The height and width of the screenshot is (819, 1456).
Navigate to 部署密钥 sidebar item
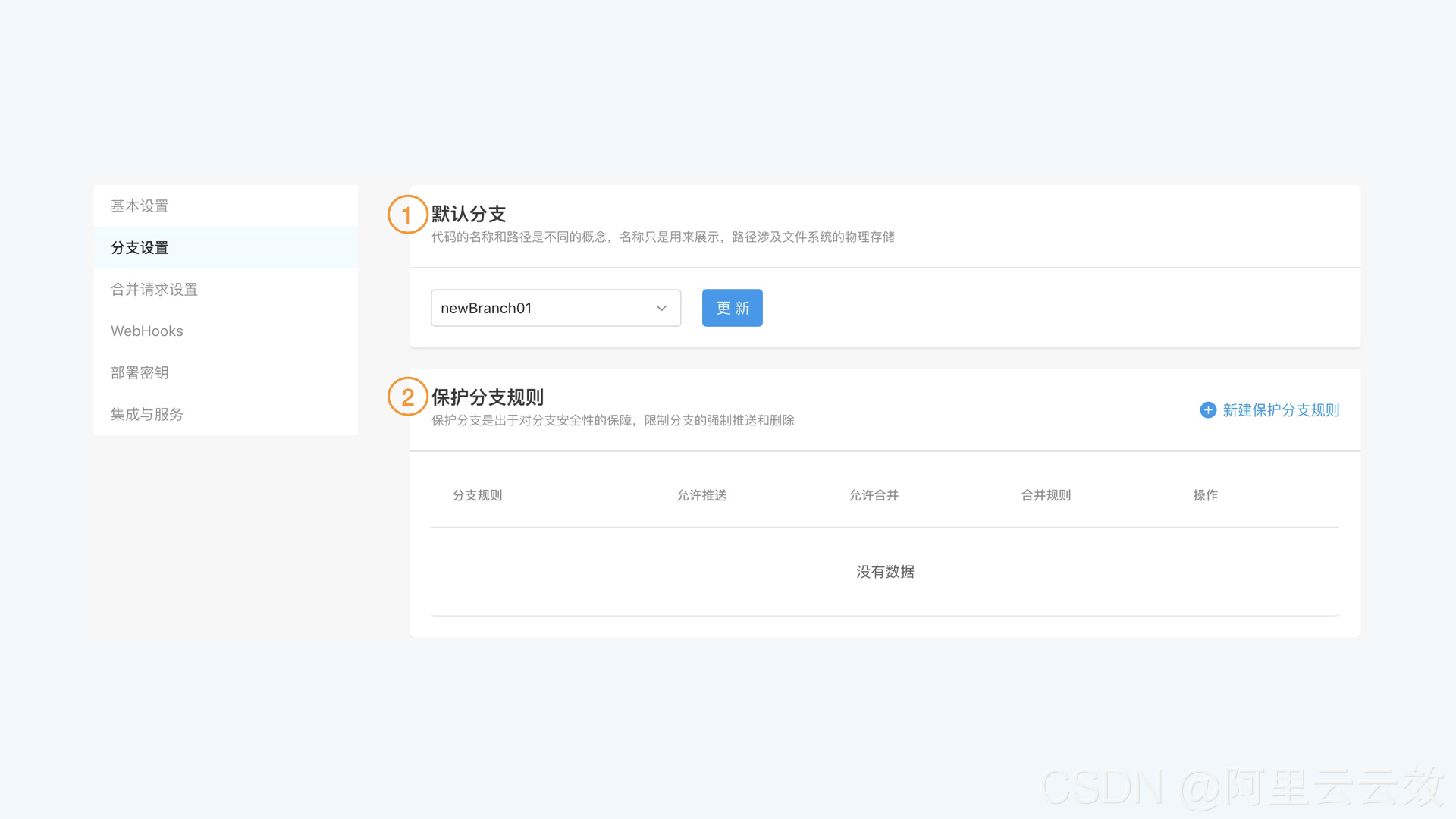point(140,373)
